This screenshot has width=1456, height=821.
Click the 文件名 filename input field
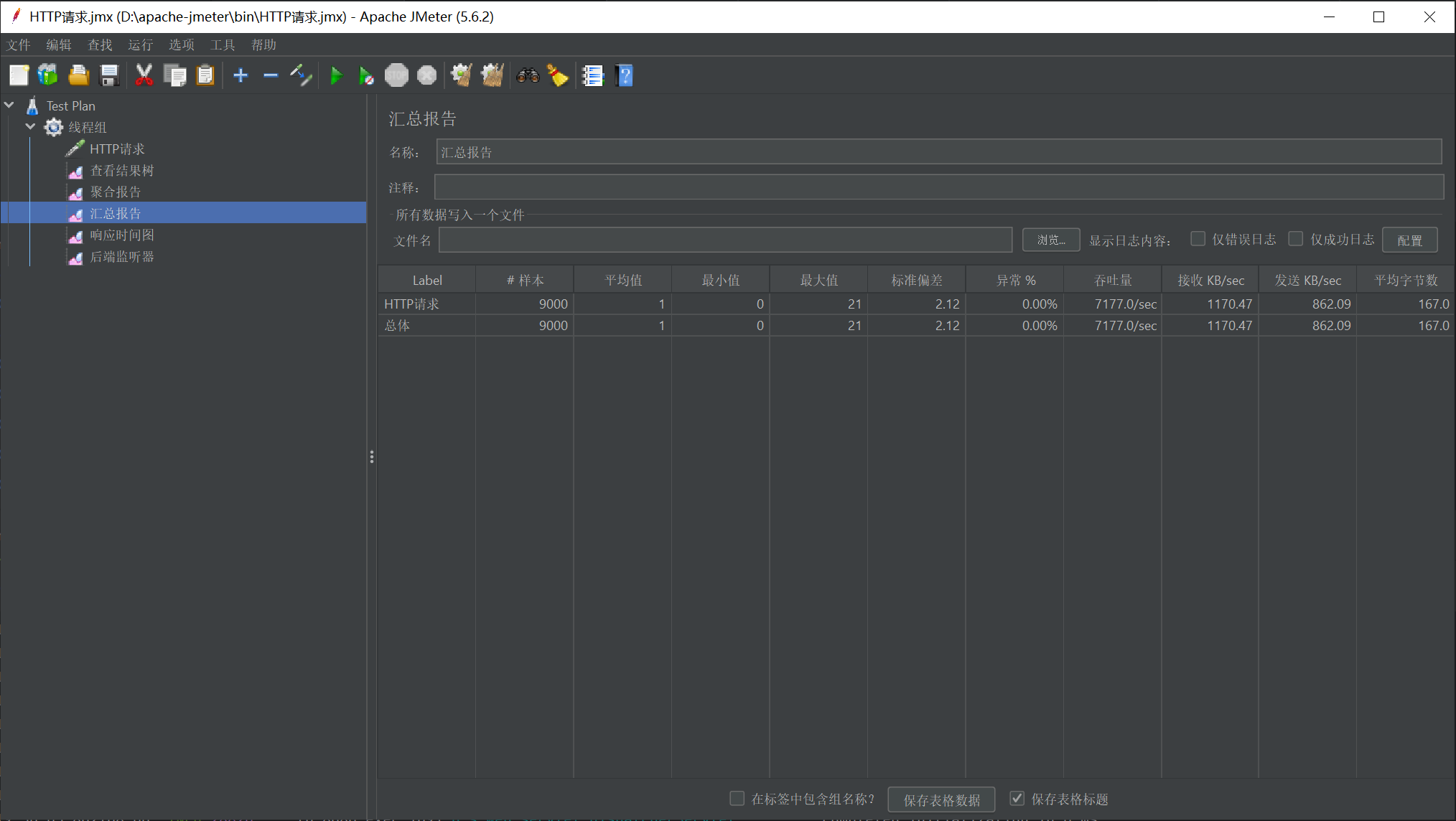(x=725, y=240)
